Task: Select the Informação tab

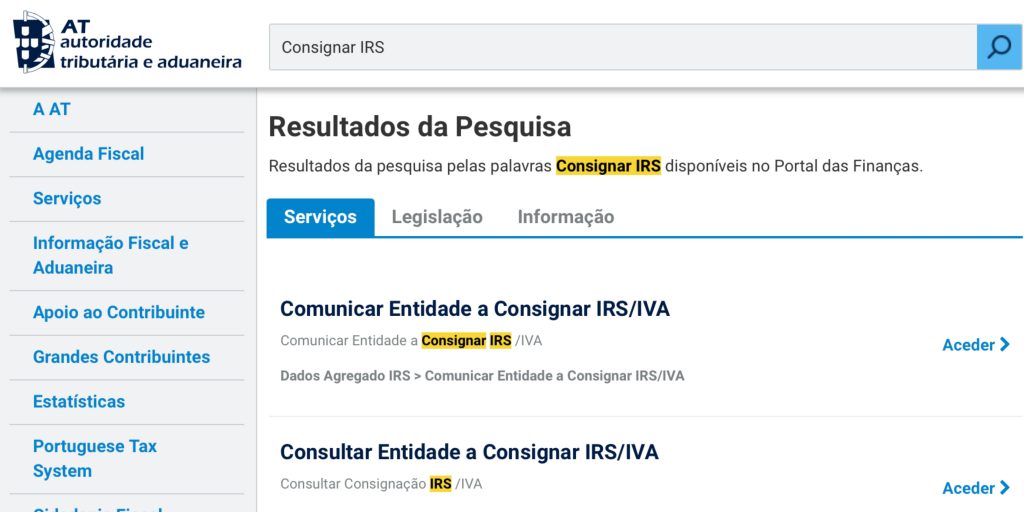Action: 566,217
